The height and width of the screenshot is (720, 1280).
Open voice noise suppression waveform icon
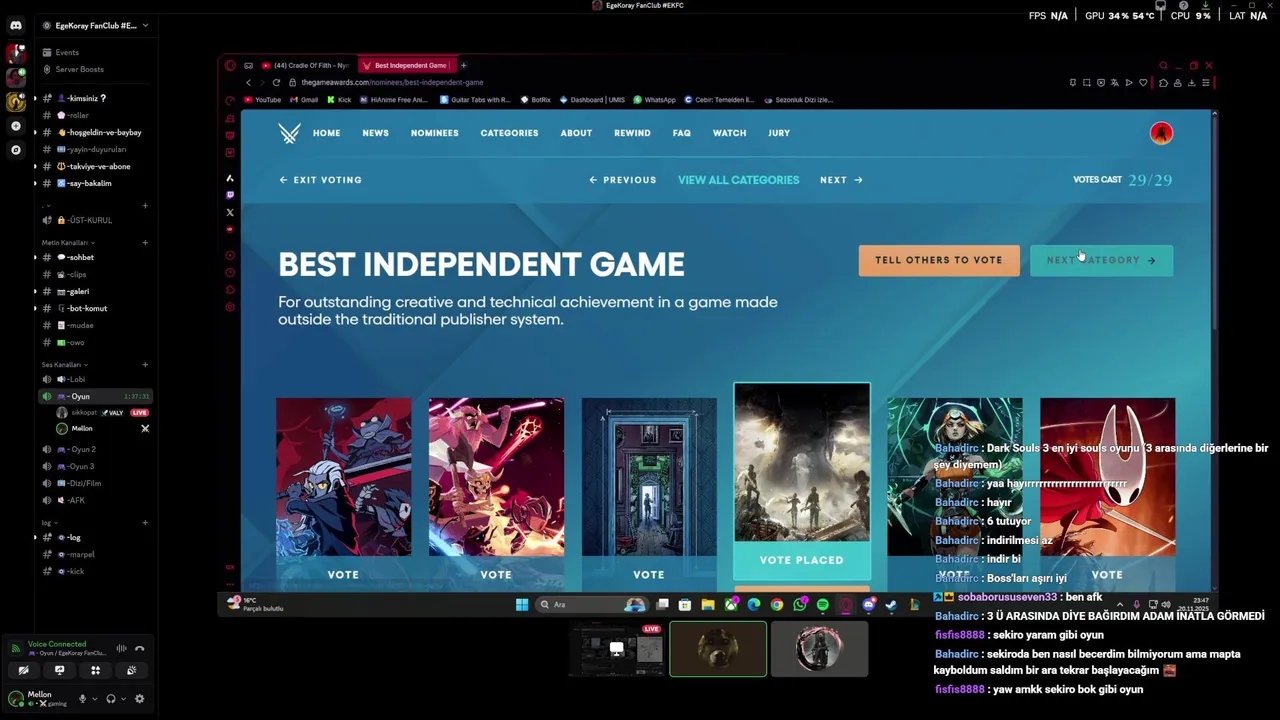(x=121, y=648)
